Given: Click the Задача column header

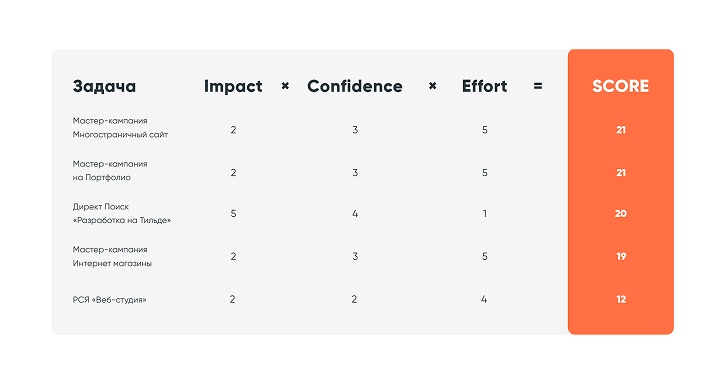Looking at the screenshot, I should [x=104, y=87].
